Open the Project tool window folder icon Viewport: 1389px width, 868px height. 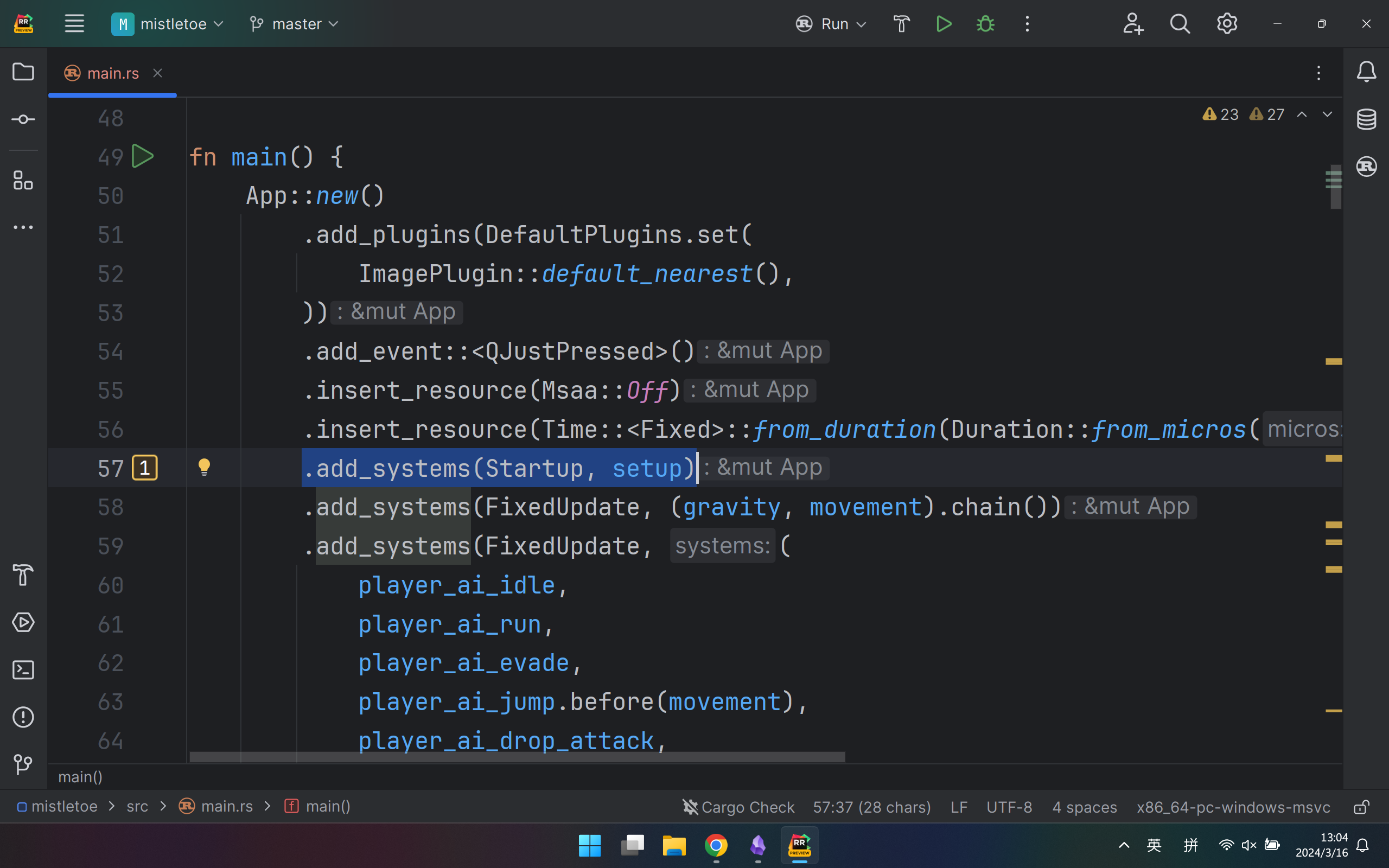pyautogui.click(x=23, y=72)
